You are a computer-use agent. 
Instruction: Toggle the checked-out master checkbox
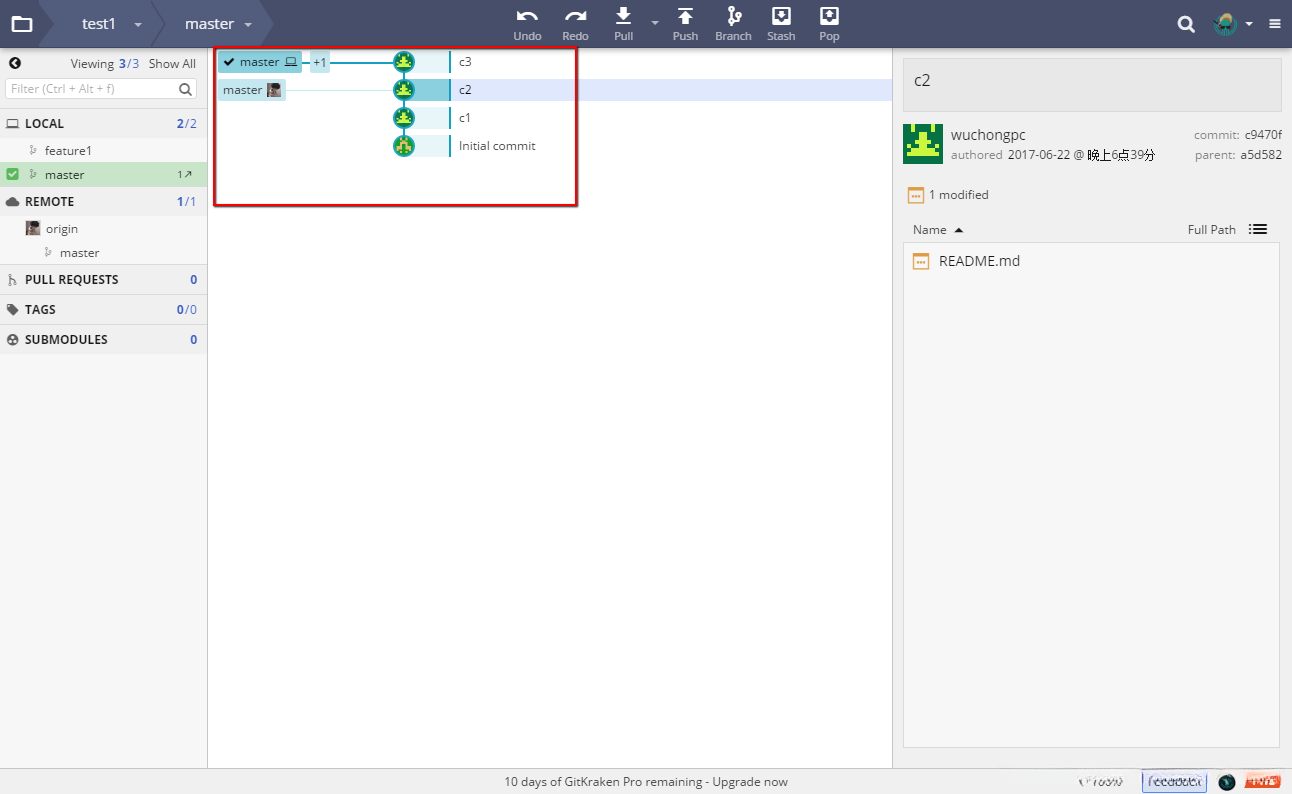click(13, 174)
